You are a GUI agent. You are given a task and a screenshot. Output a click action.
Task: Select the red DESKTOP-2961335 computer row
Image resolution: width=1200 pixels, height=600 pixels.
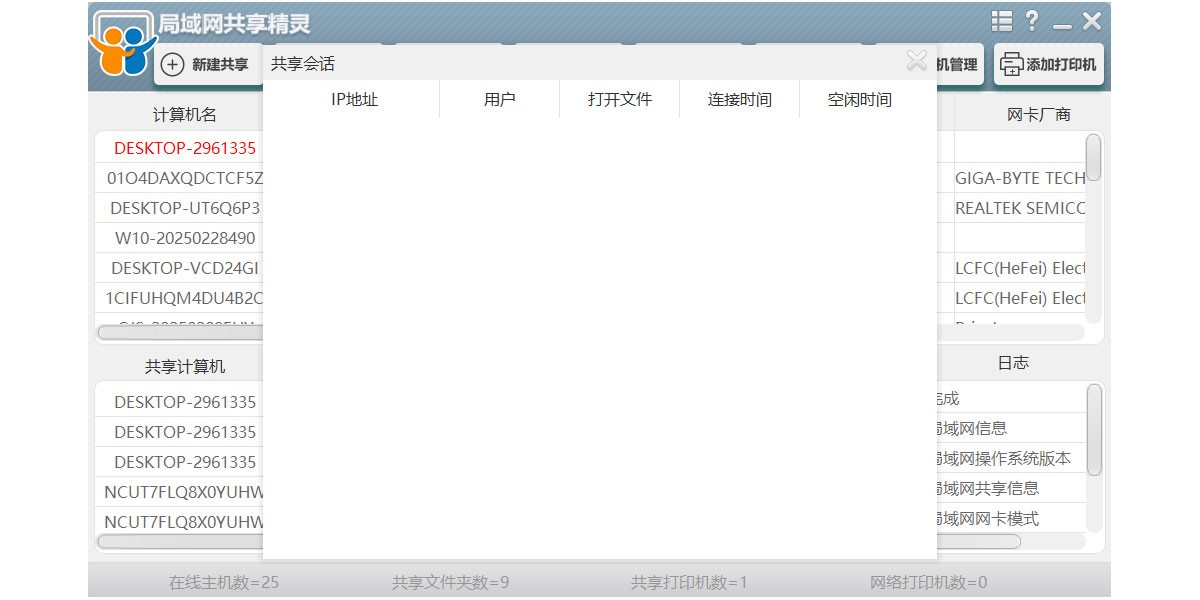point(185,148)
